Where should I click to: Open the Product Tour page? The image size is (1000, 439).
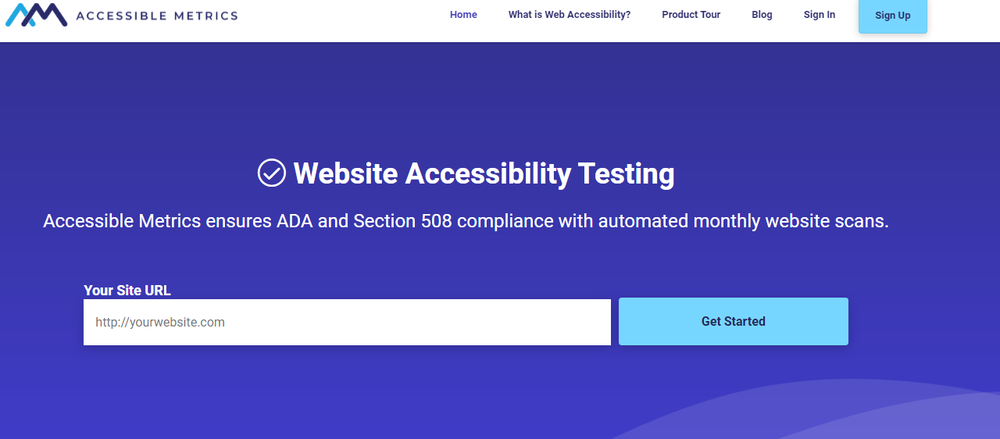pos(691,15)
